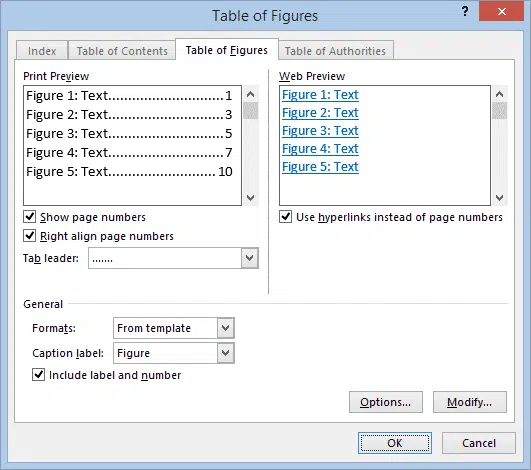The width and height of the screenshot is (531, 470).
Task: Toggle Include label and number checkbox
Action: click(38, 375)
